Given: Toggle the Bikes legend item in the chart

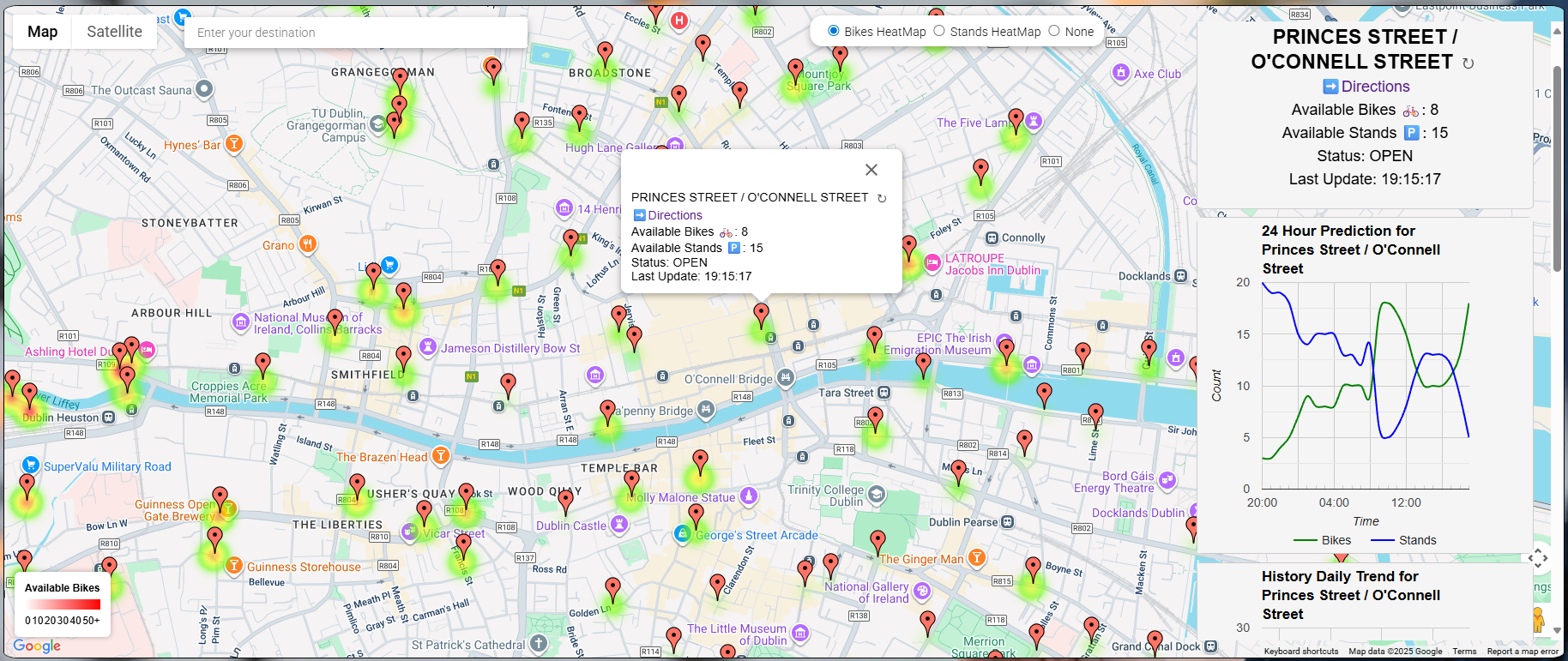Looking at the screenshot, I should pos(1322,540).
